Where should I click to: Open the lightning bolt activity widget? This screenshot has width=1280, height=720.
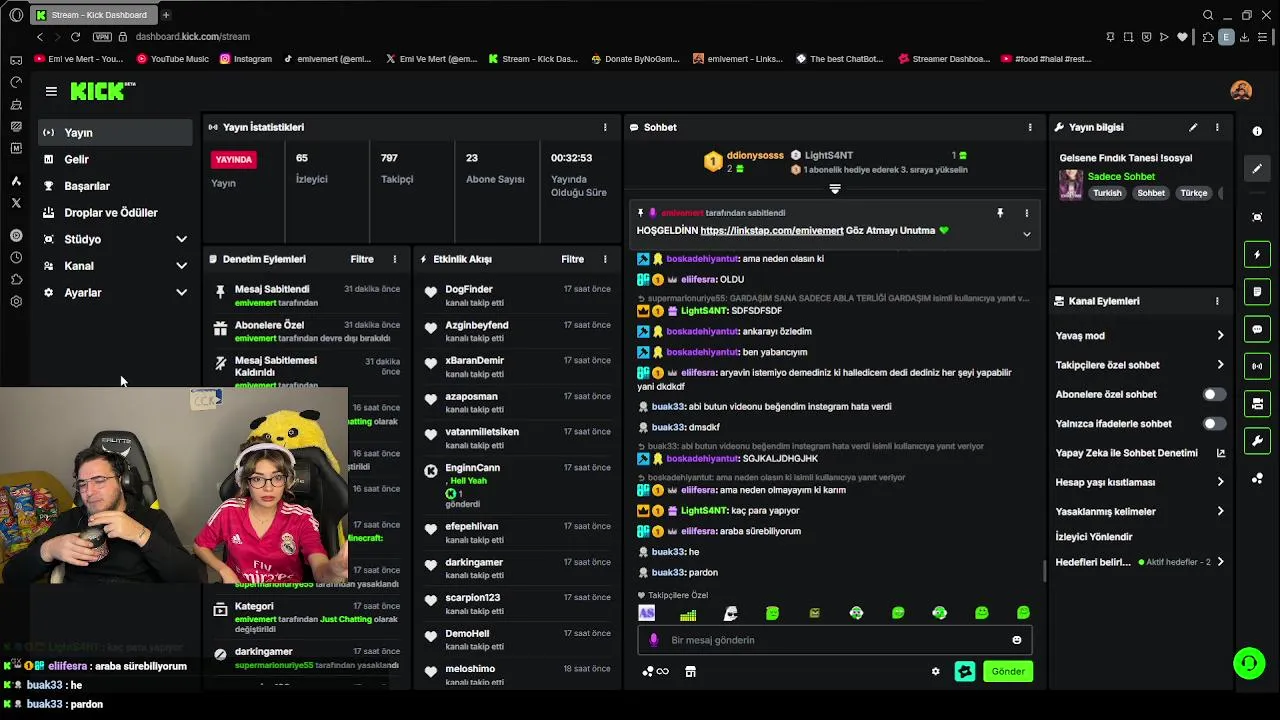1257,254
